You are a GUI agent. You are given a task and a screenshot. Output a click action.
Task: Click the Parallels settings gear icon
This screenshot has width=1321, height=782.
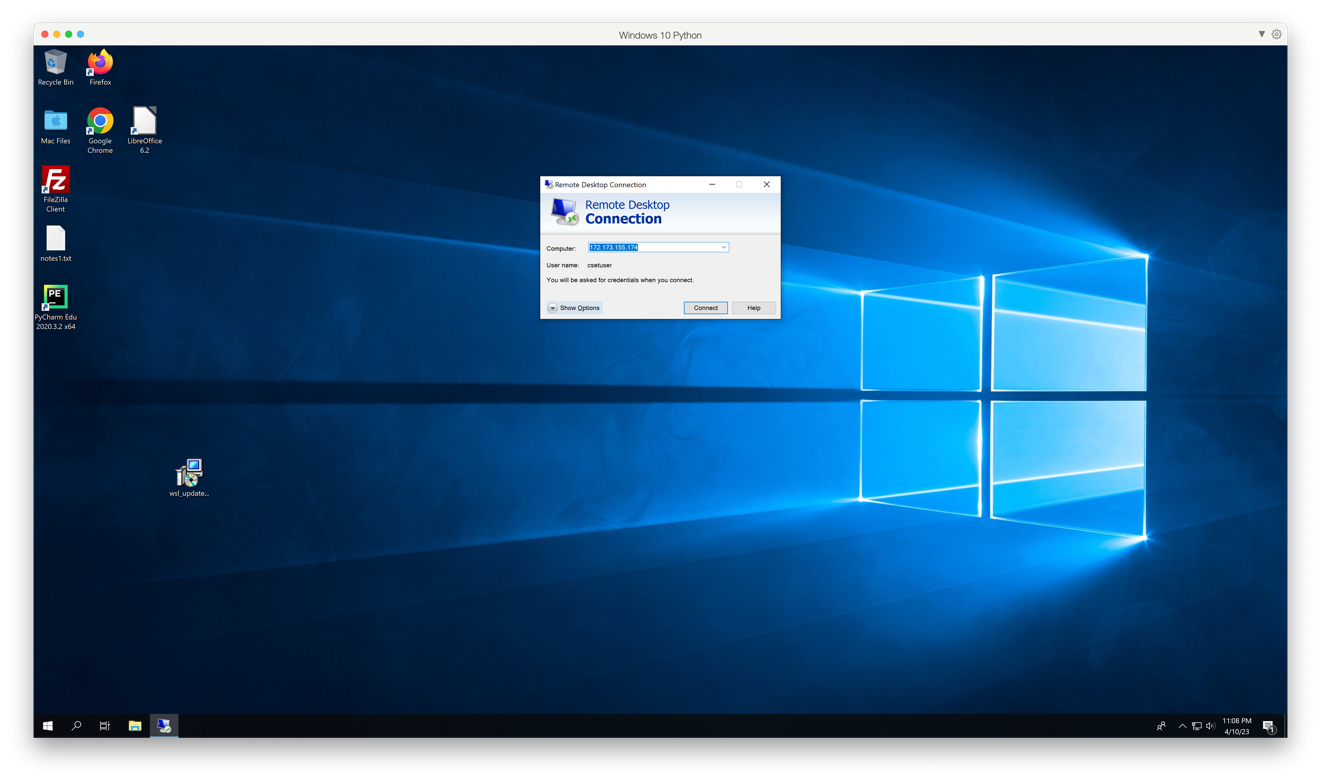tap(1277, 34)
